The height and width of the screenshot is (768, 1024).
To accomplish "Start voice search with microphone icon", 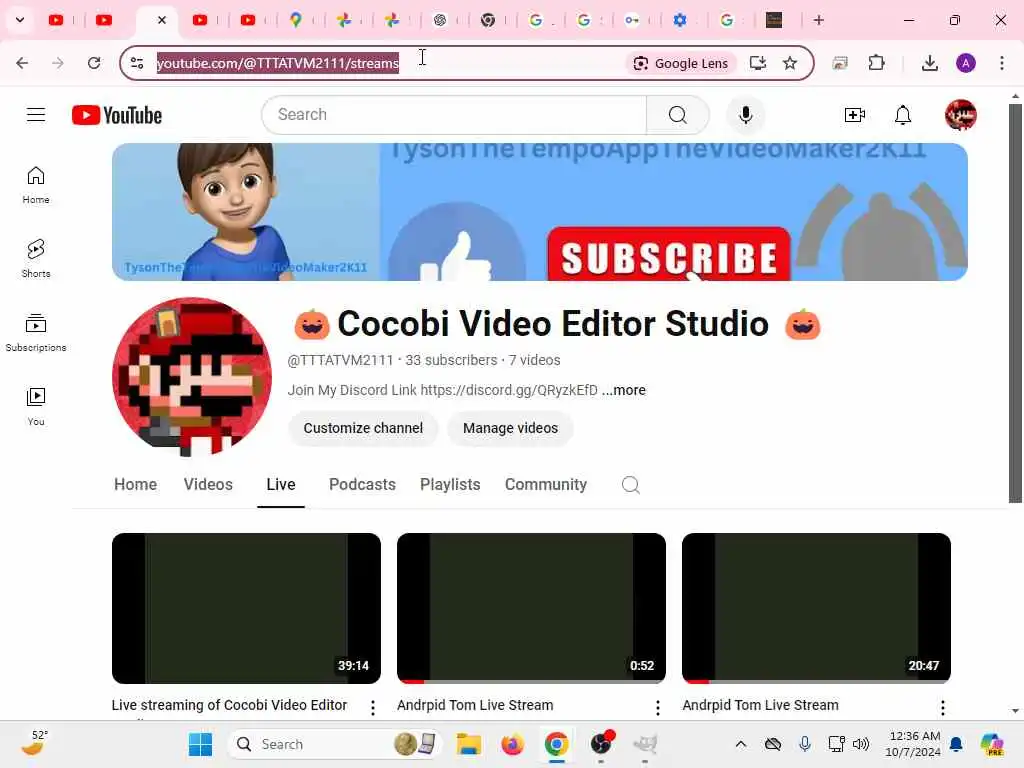I will (745, 115).
